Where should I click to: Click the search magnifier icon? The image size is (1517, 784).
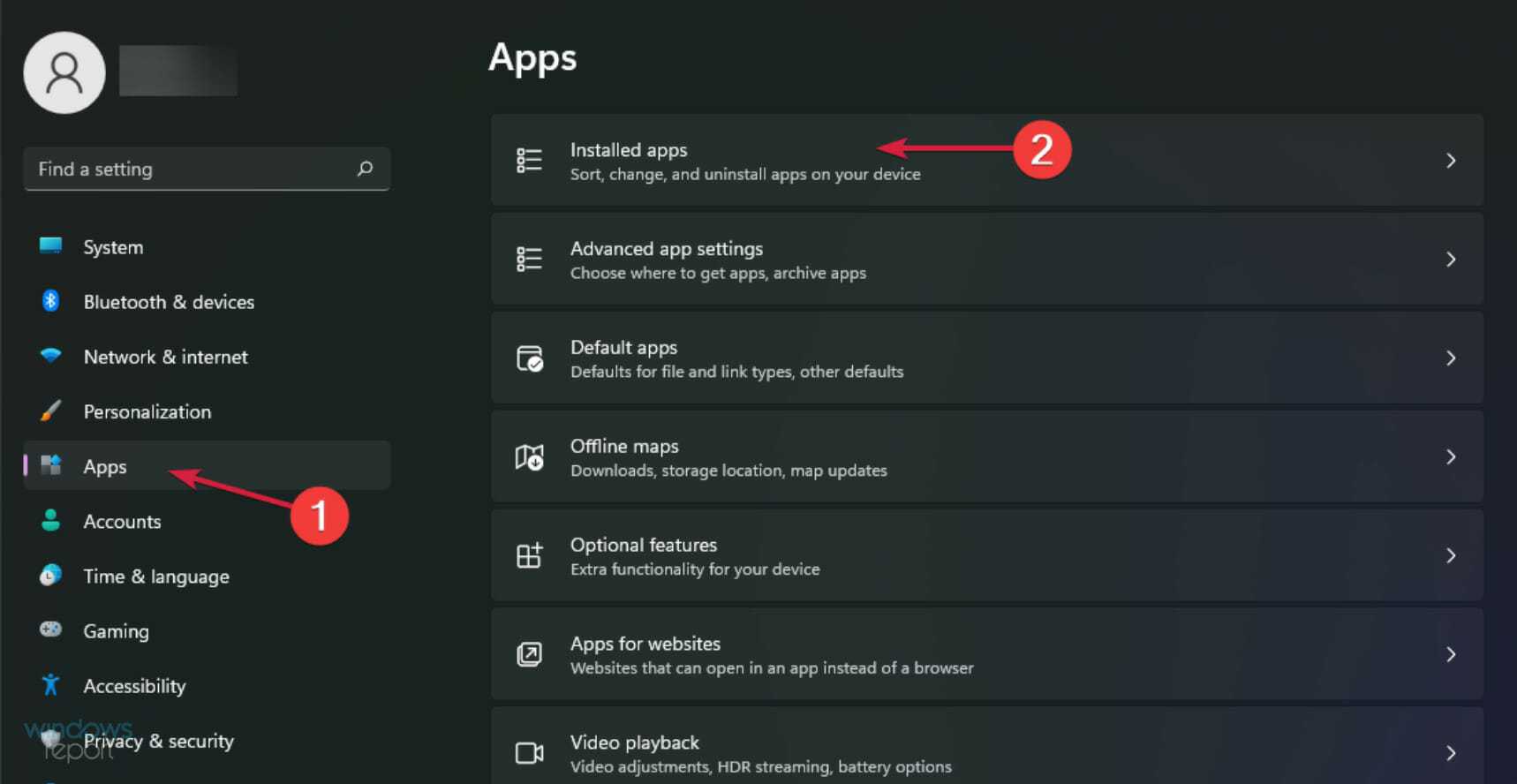coord(365,169)
